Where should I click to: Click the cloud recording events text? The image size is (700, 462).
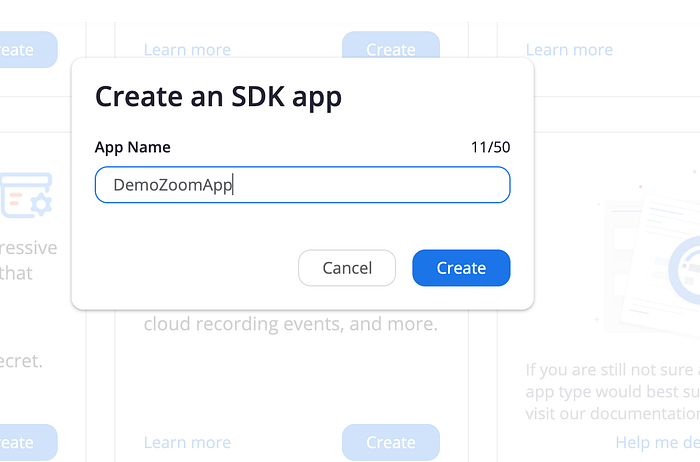tap(291, 324)
